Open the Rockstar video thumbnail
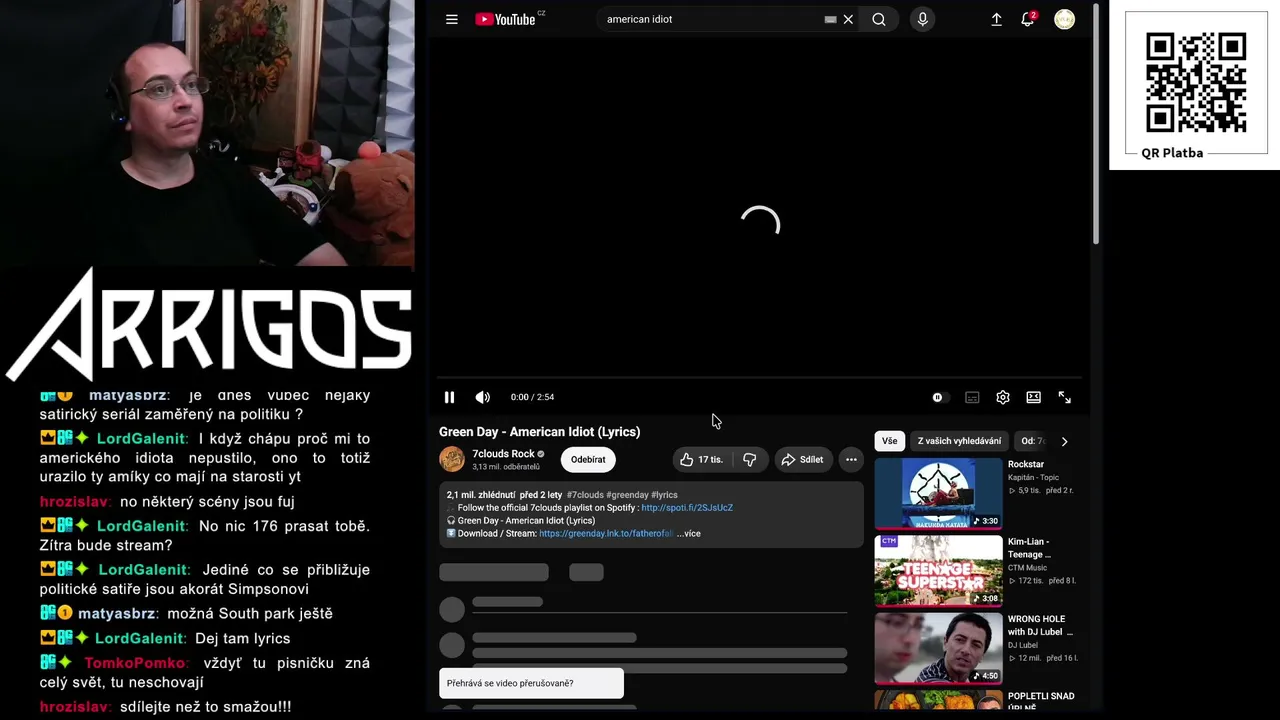 tap(938, 493)
